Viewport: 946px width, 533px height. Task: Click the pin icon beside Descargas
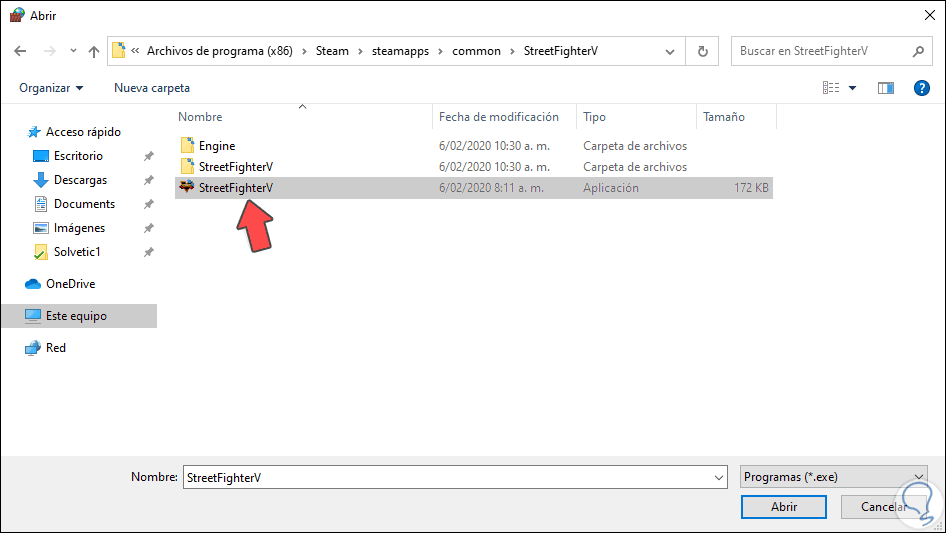148,180
